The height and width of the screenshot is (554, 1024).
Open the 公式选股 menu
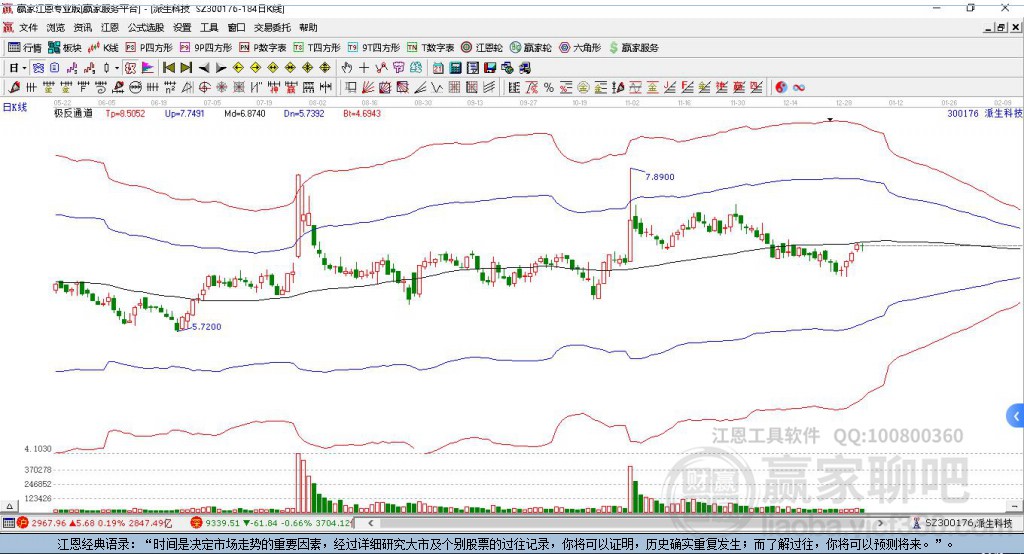[x=146, y=27]
